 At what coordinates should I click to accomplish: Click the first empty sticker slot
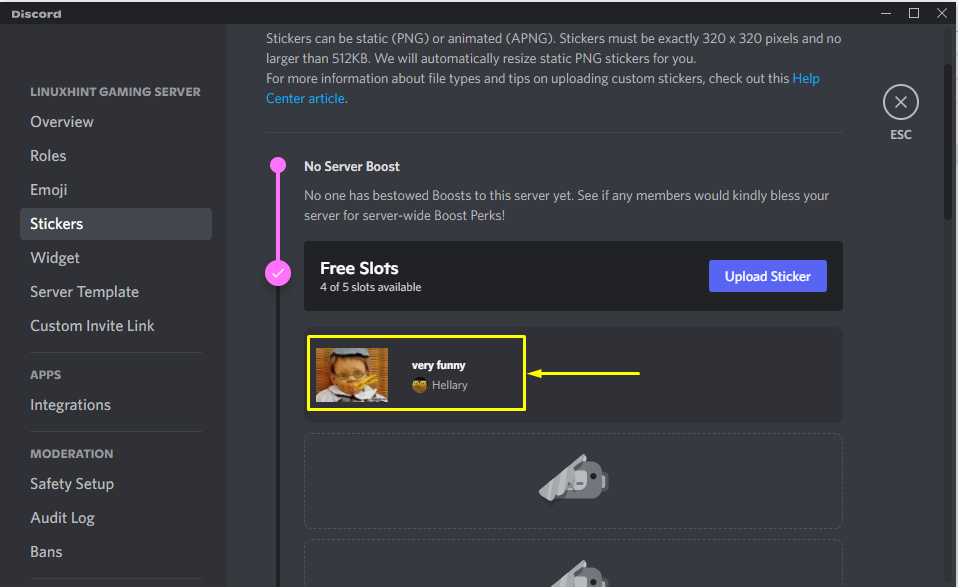click(573, 481)
